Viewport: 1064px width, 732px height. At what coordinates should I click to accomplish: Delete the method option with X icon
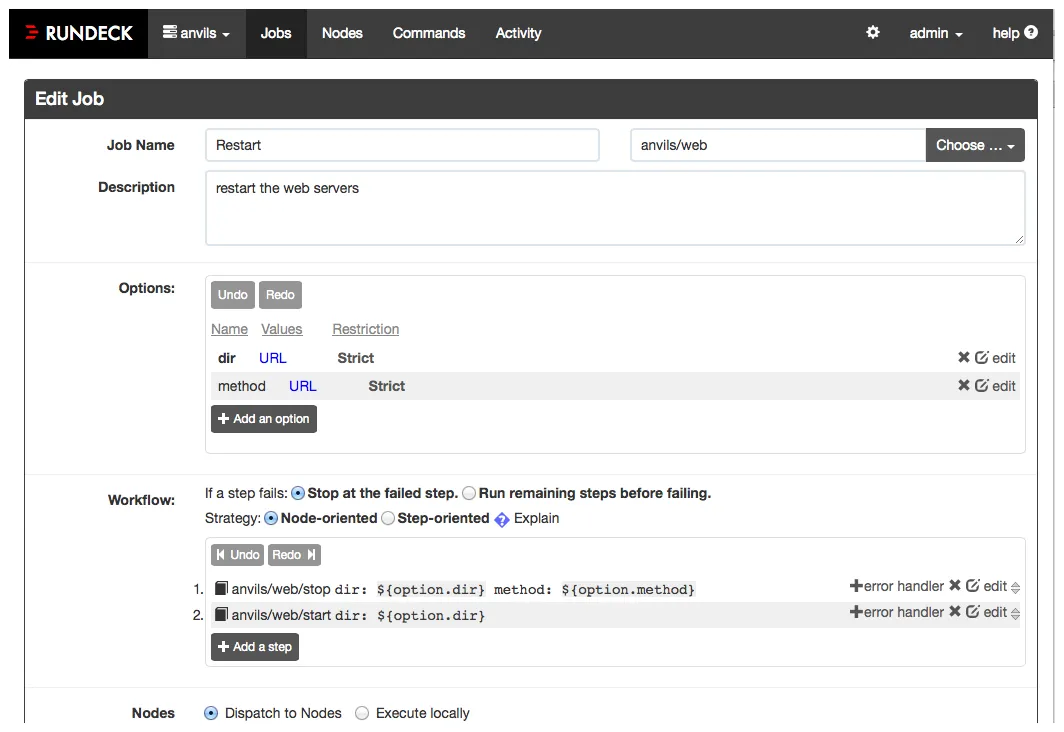963,385
